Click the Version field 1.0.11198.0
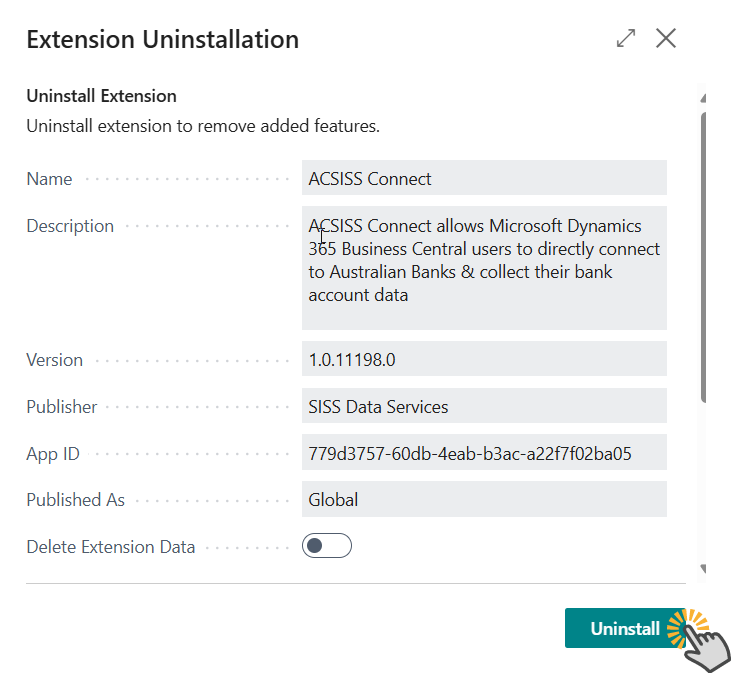 (484, 359)
